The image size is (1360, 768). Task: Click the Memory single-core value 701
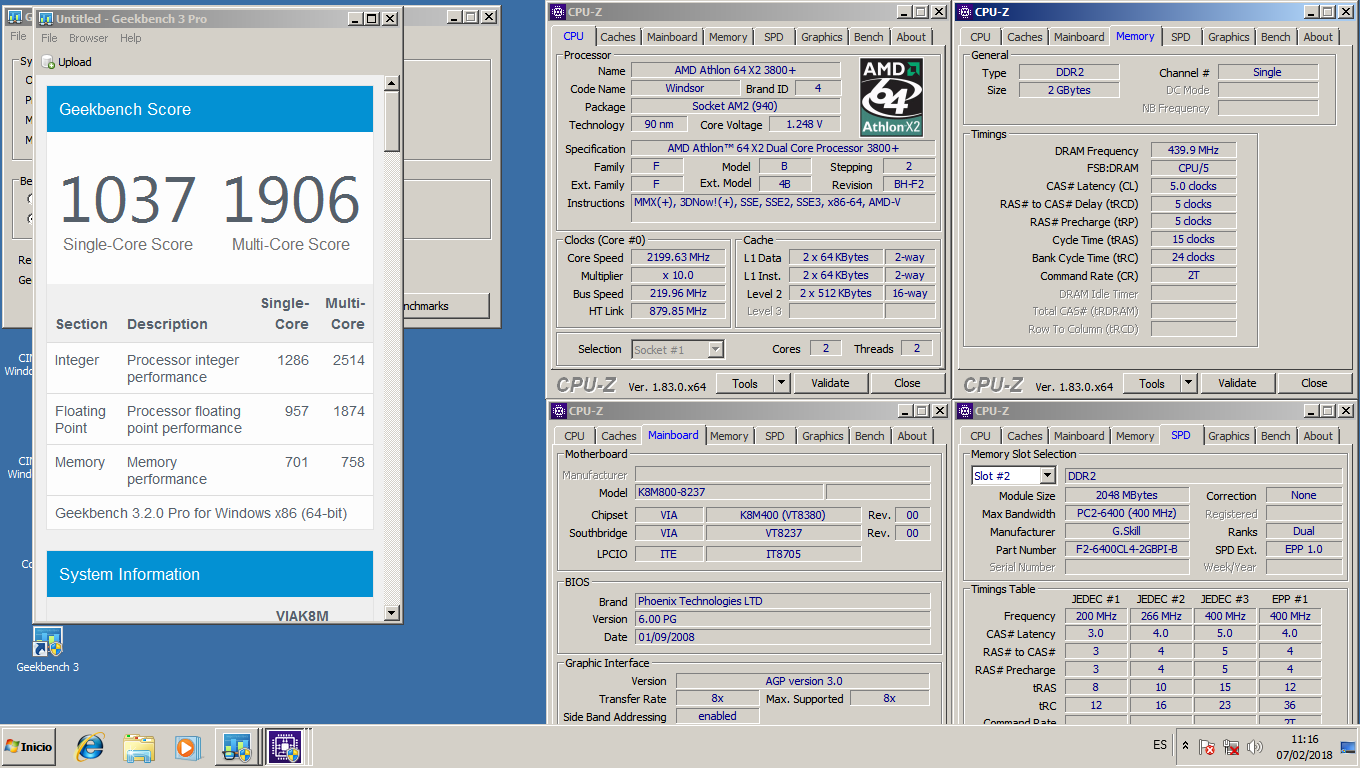297,462
